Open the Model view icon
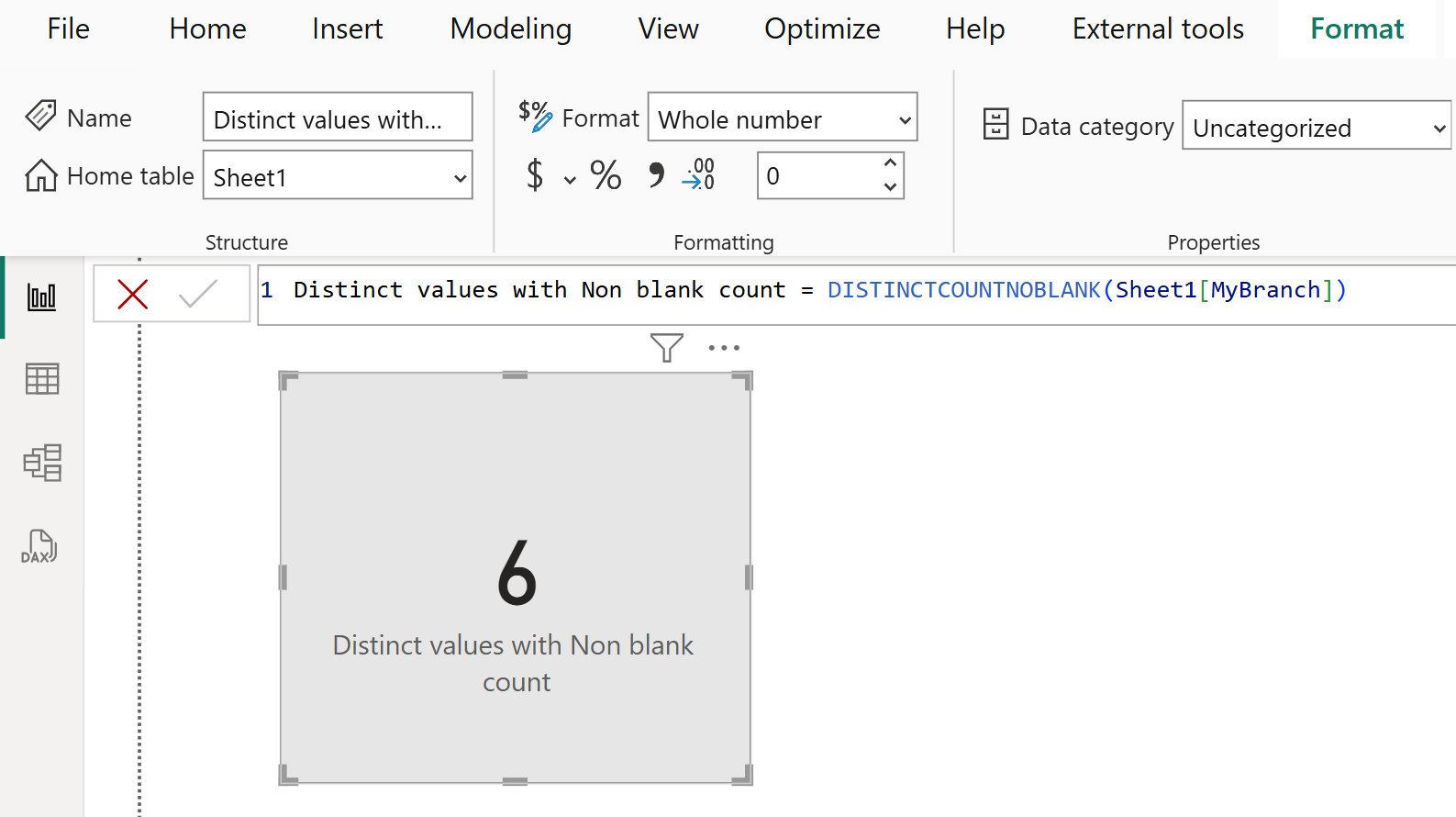1456x817 pixels. pyautogui.click(x=41, y=463)
